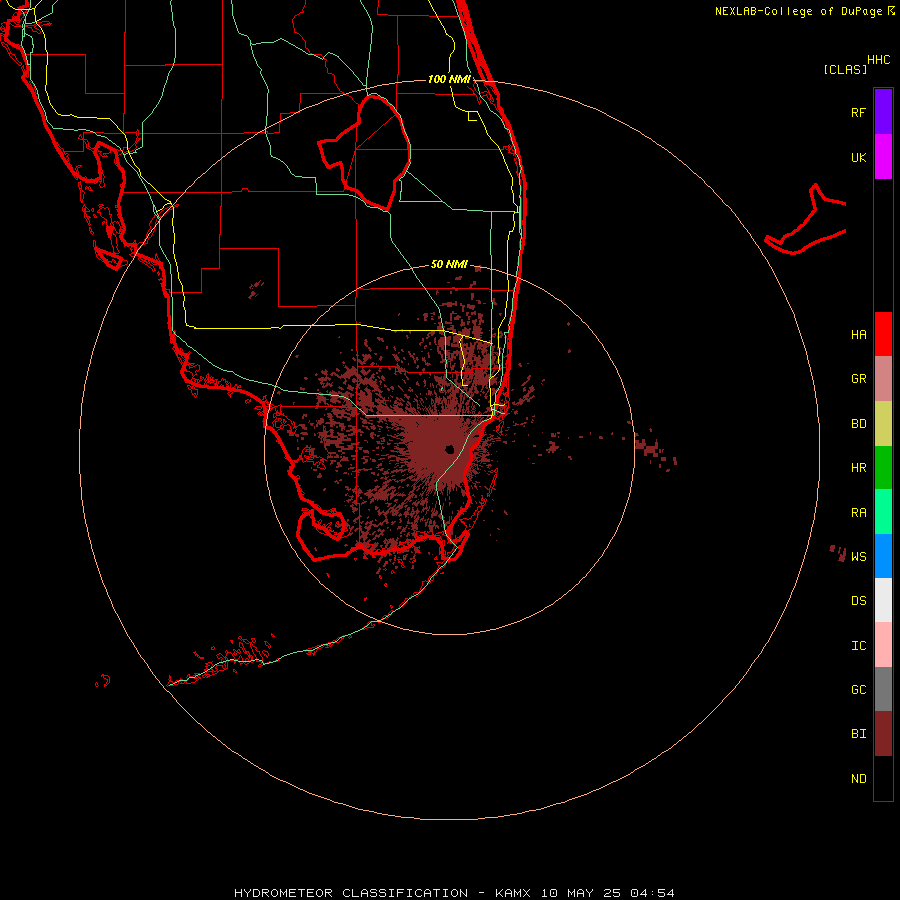Click the UK magenta legend swatch
The width and height of the screenshot is (900, 900).
(x=883, y=157)
